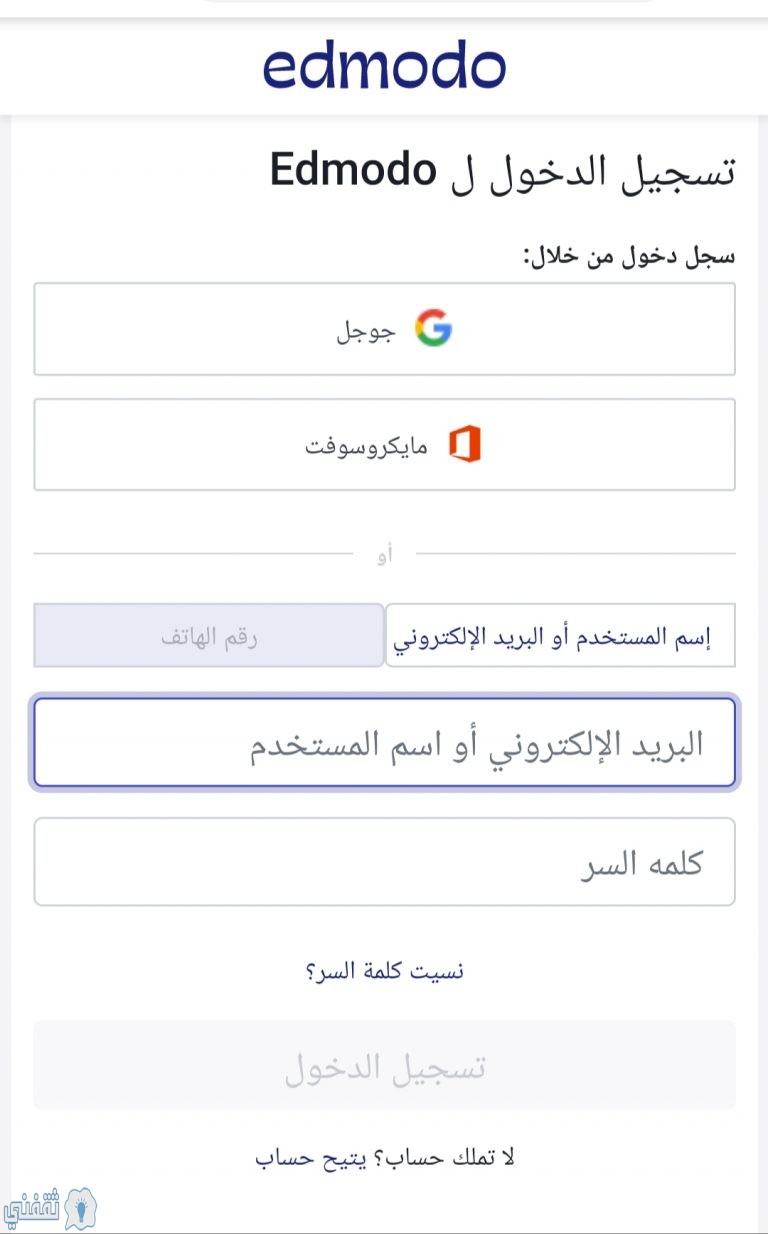768x1234 pixels.
Task: Click the Microsoft Office logo icon
Action: pos(464,445)
